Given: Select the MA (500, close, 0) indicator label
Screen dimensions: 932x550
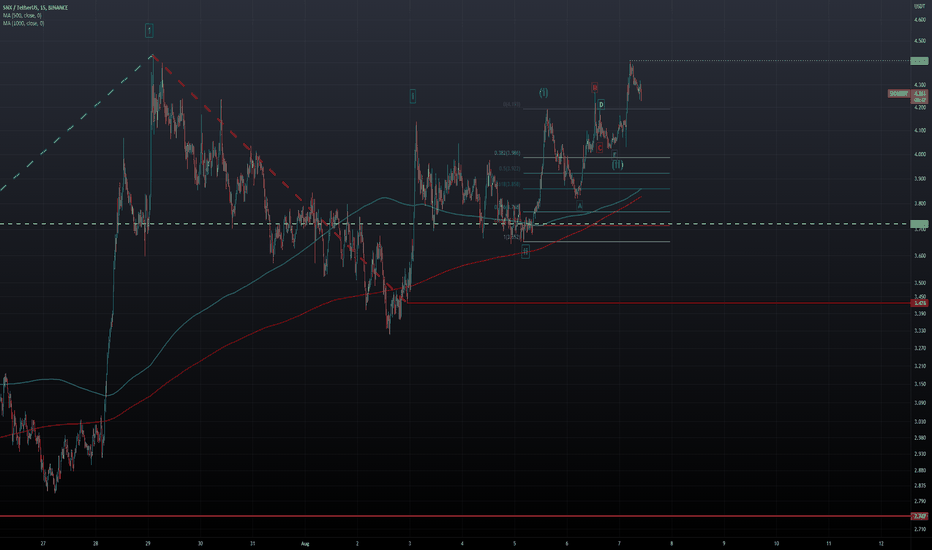Looking at the screenshot, I should pyautogui.click(x=22, y=15).
